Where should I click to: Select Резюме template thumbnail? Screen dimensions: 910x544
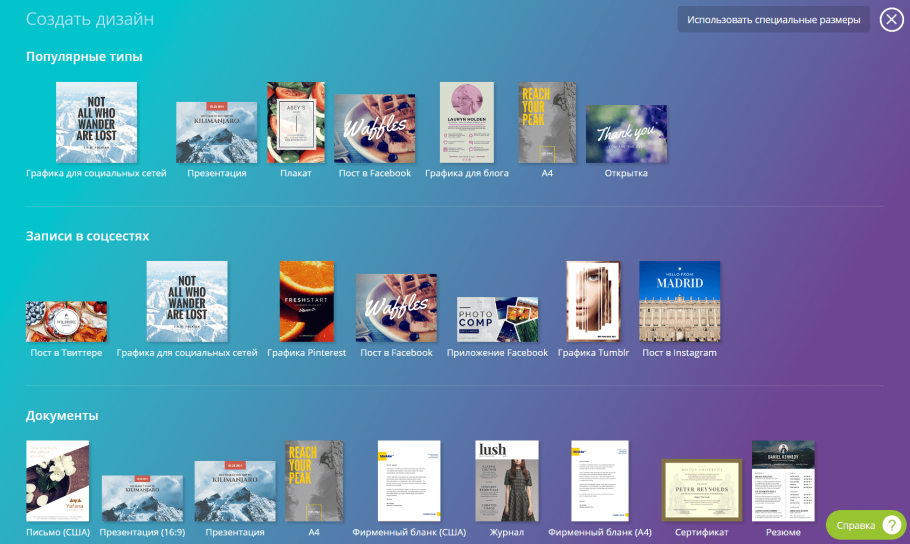click(x=783, y=481)
